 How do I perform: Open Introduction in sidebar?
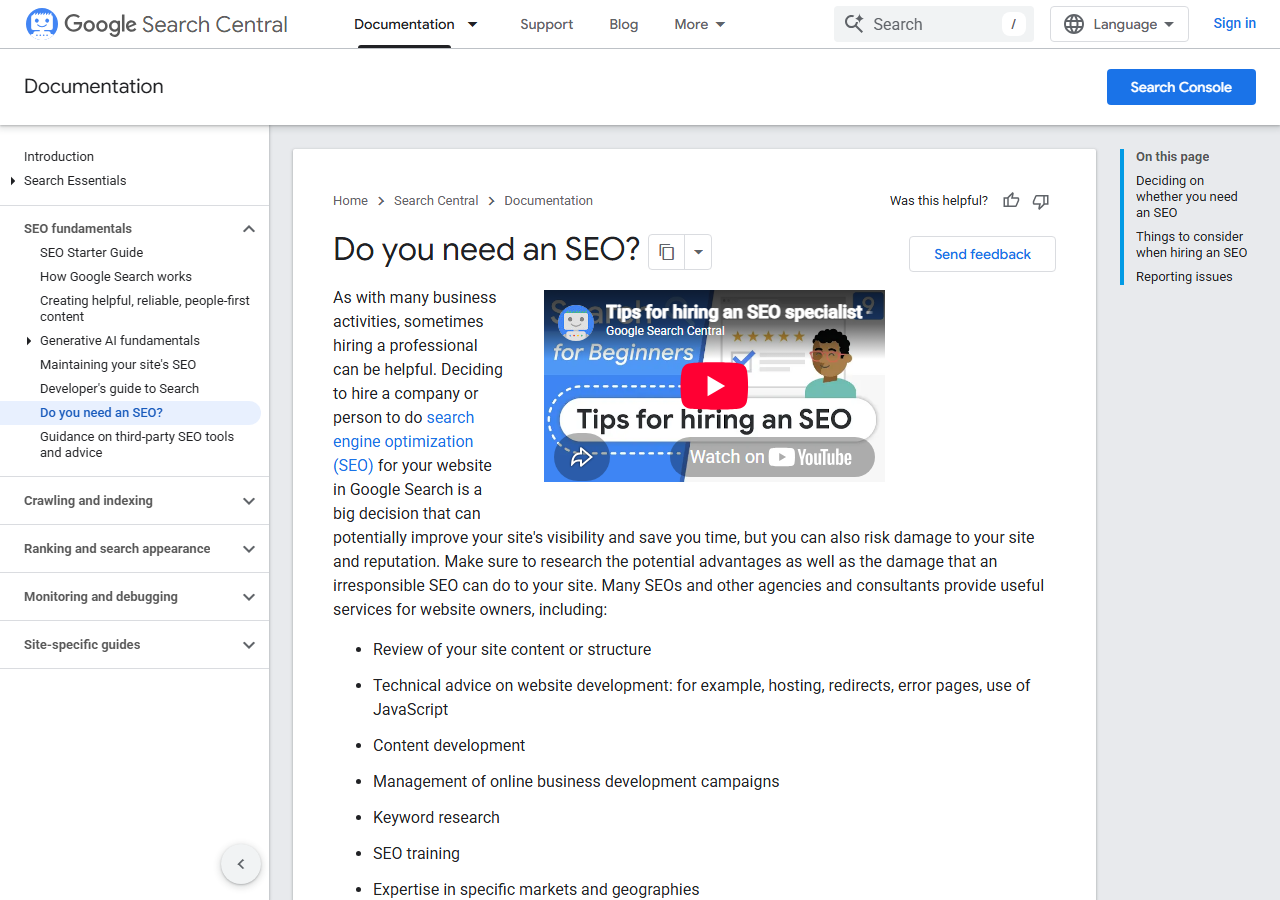[59, 157]
